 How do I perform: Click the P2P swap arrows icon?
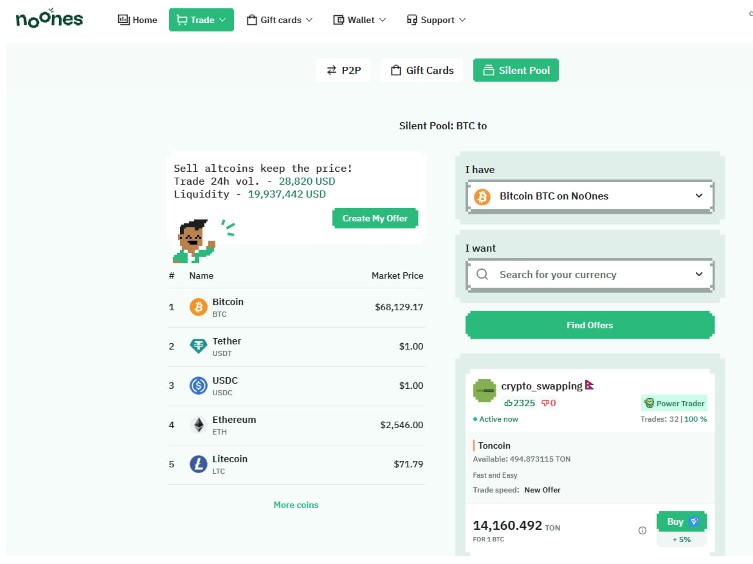(331, 70)
